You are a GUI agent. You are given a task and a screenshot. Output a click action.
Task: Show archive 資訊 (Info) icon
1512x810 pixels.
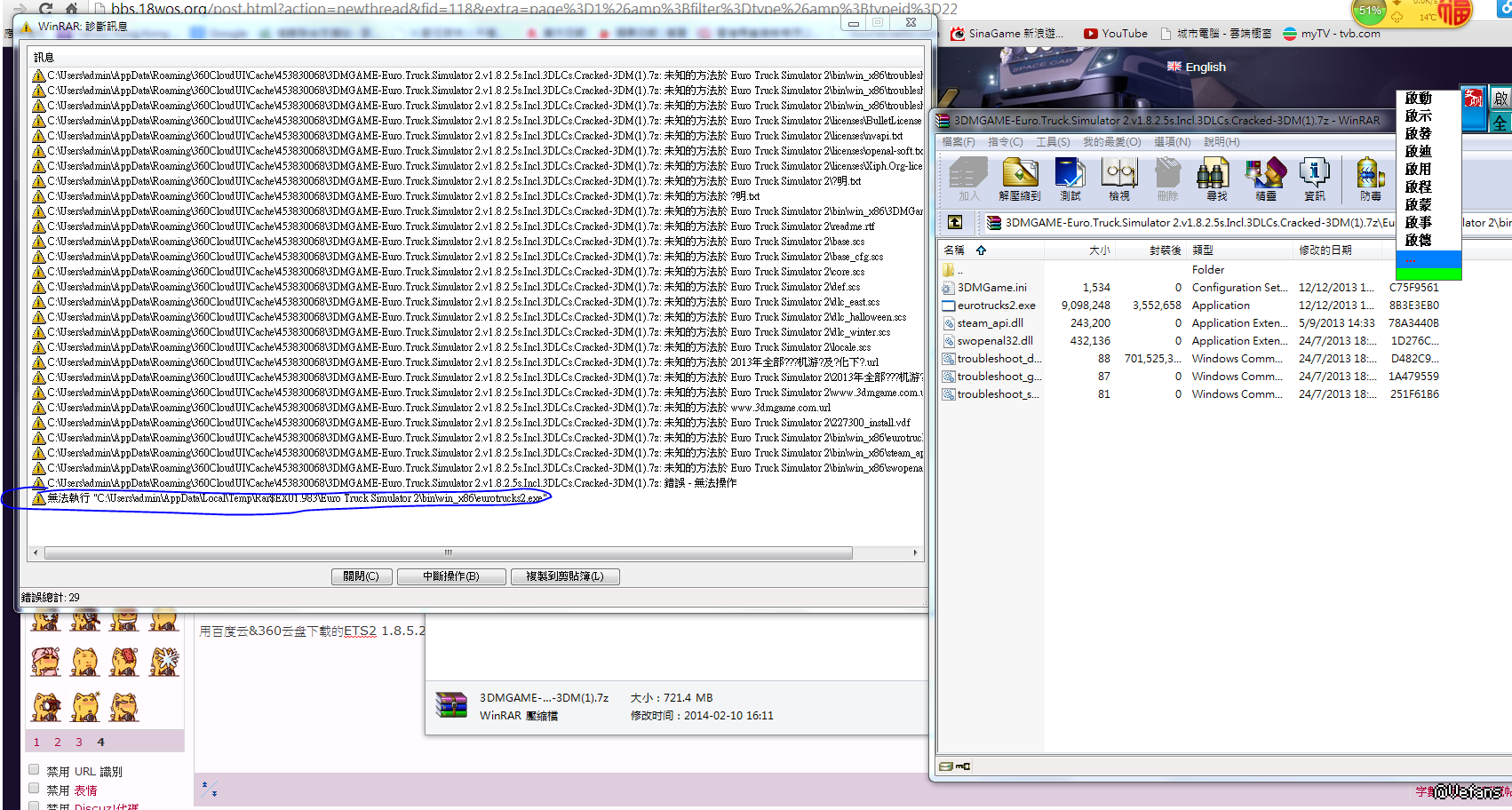(1314, 179)
